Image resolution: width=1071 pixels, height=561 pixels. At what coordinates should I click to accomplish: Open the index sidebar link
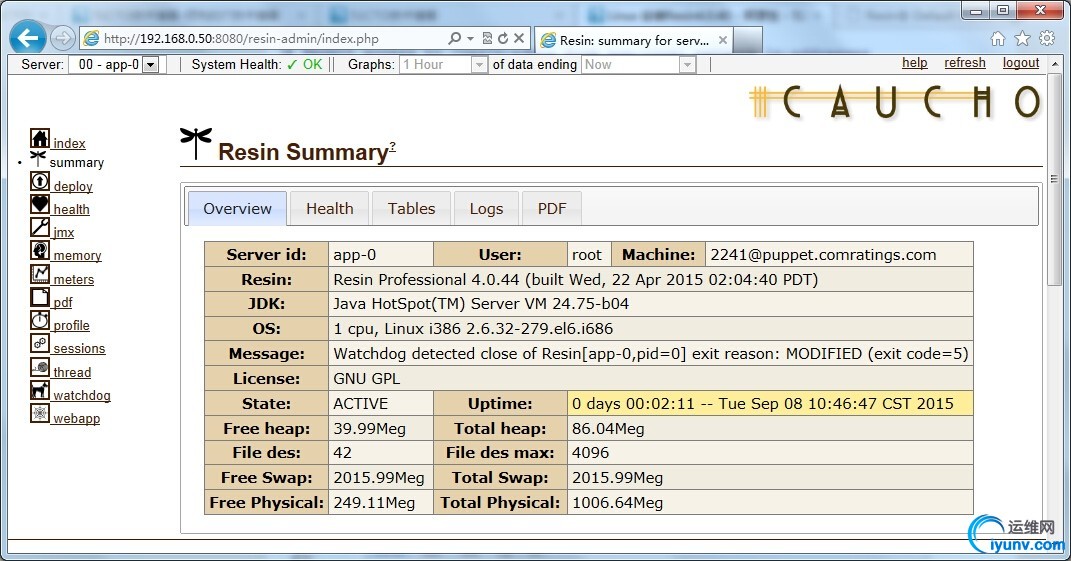(x=69, y=143)
